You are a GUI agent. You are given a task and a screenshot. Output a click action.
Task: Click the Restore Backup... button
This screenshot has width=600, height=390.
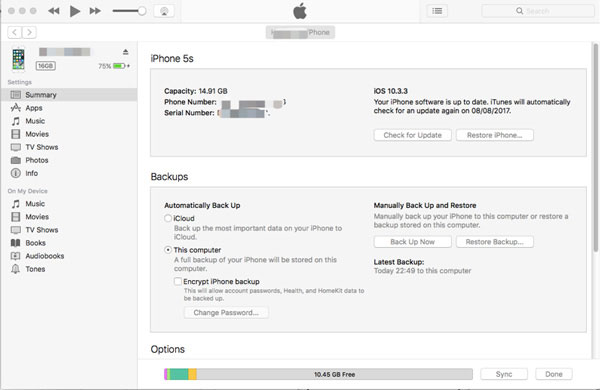coord(494,242)
